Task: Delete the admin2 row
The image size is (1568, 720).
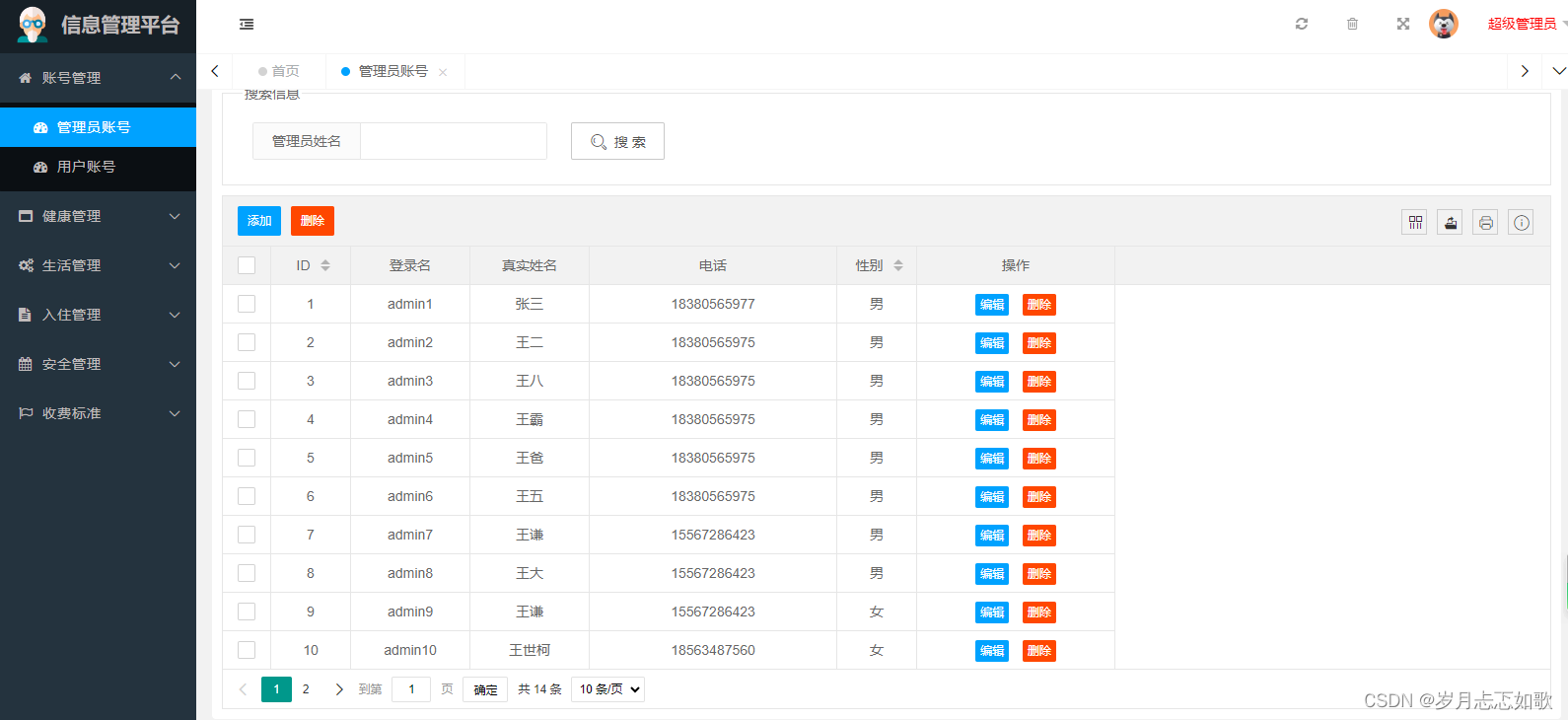Action: 1039,343
